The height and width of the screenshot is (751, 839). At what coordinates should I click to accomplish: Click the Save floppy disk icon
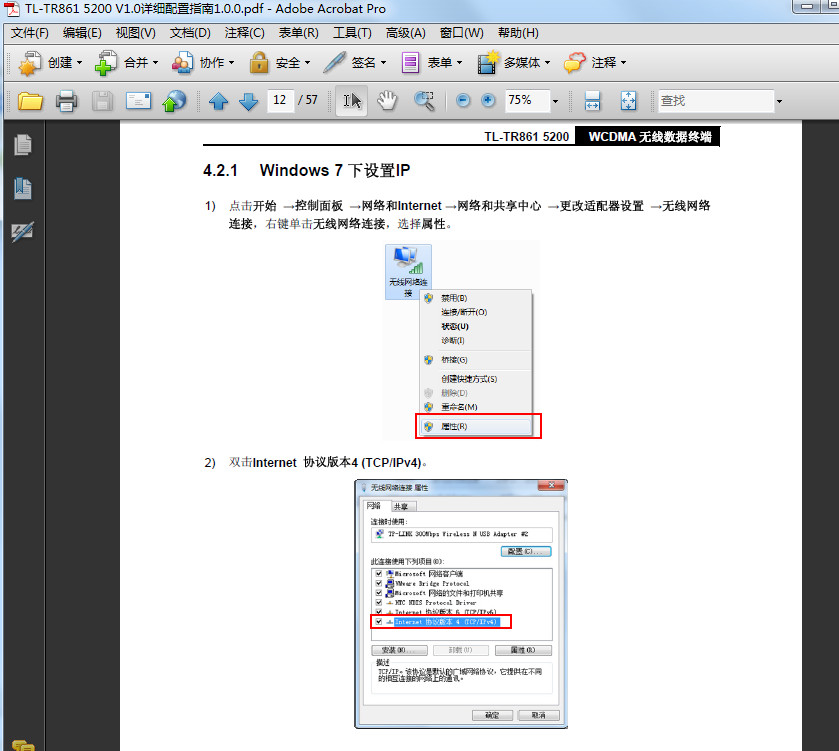click(102, 101)
